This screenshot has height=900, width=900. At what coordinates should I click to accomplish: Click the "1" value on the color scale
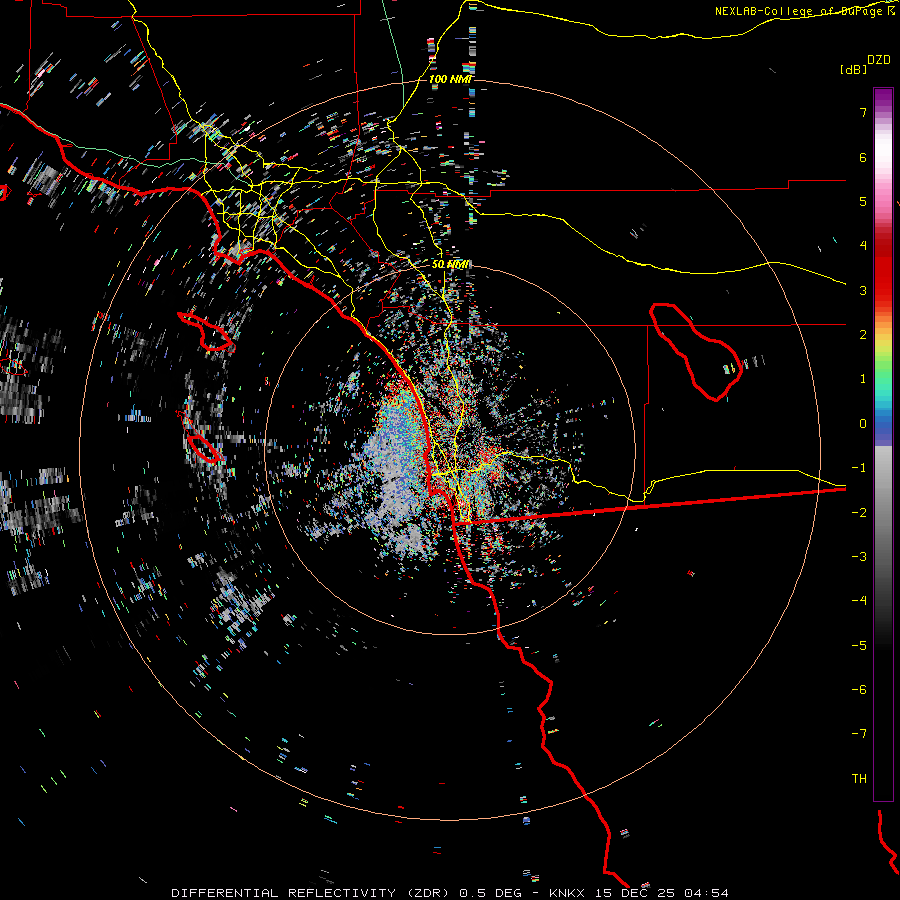coord(863,379)
